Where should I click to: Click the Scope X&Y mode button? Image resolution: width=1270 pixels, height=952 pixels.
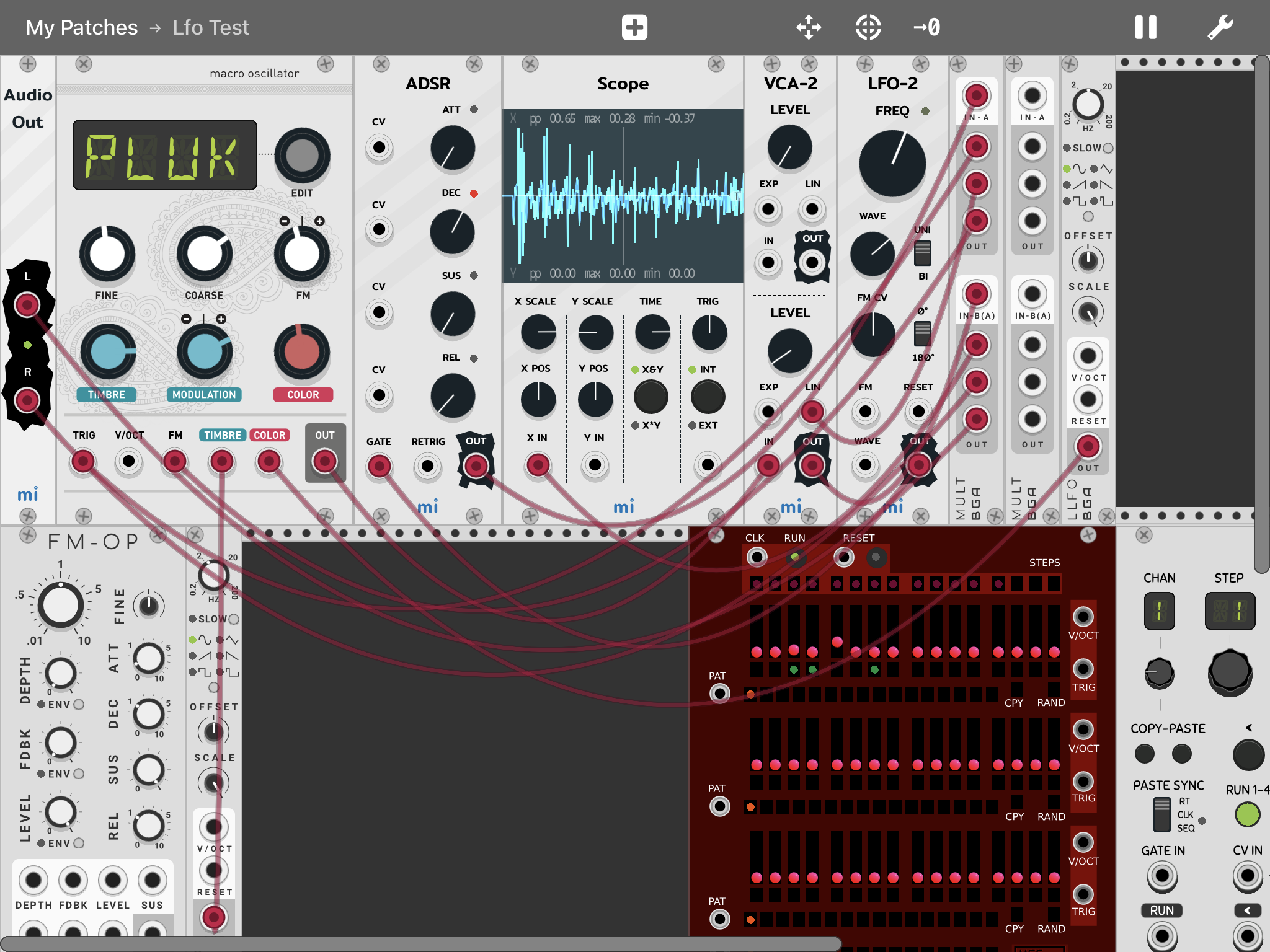pyautogui.click(x=651, y=397)
